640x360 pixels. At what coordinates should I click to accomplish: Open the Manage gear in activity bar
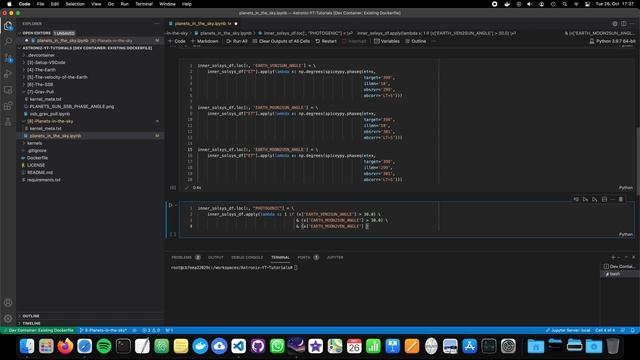(8, 318)
